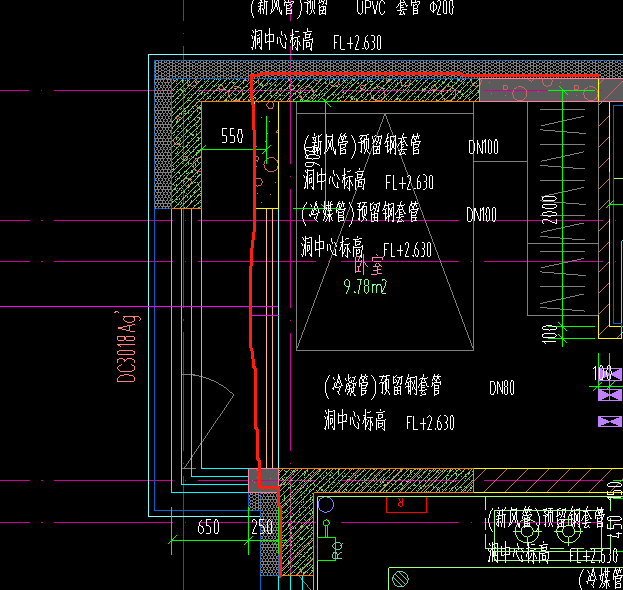Select the 9.78m2 area text
This screenshot has height=590, width=623.
tap(365, 286)
